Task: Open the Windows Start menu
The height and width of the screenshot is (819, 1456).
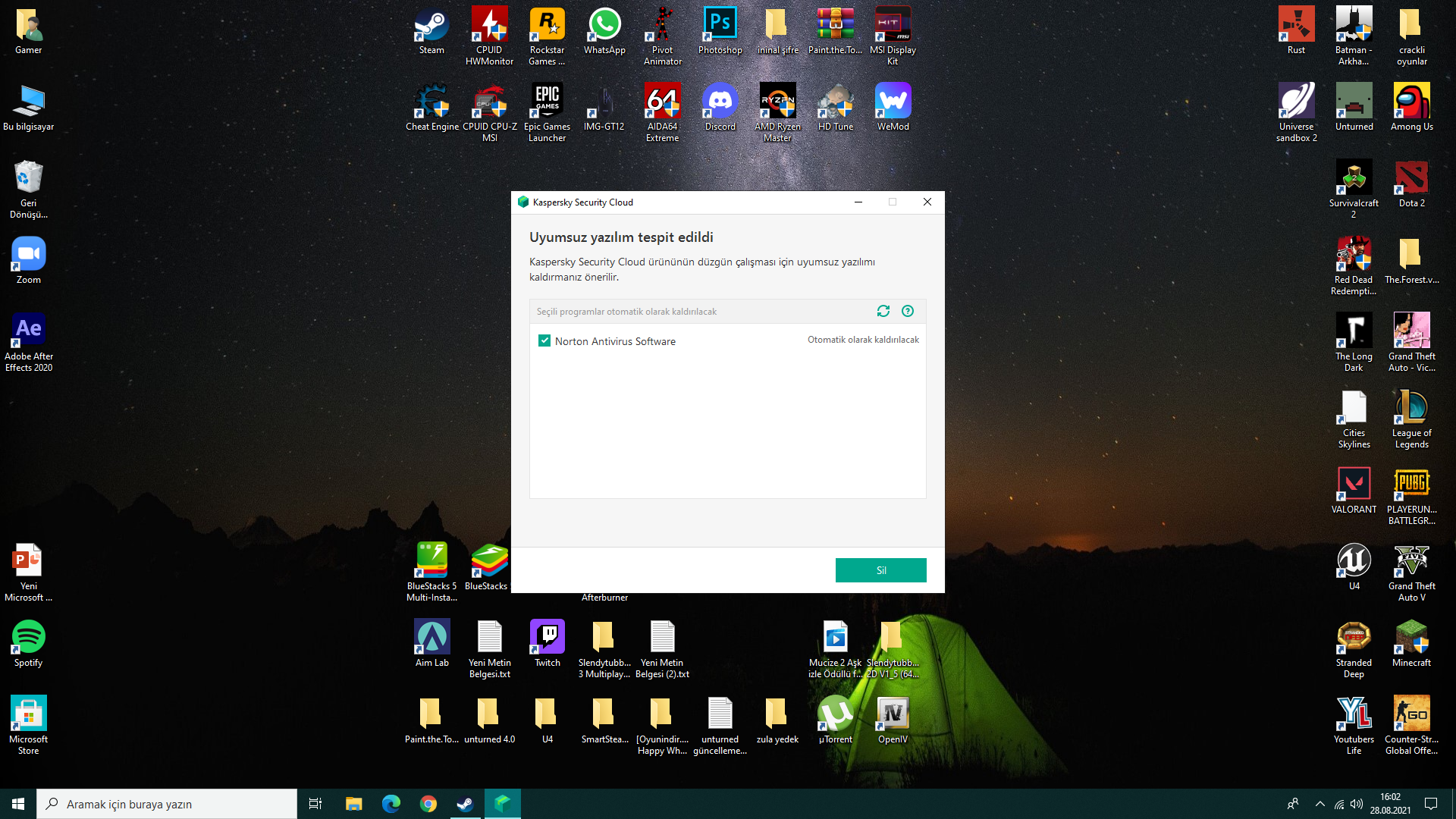Action: [18, 803]
